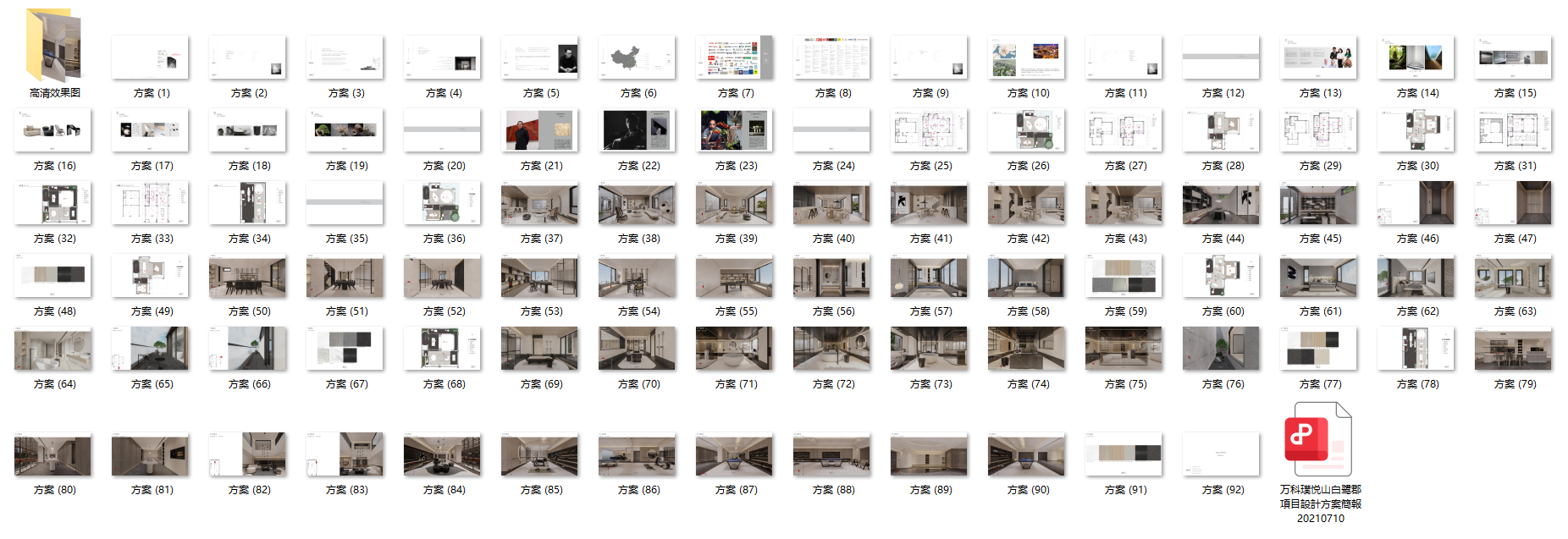Select thumbnail 方案 (76)

[1221, 349]
